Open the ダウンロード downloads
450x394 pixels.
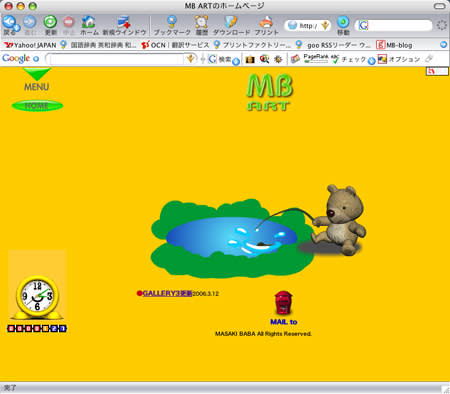click(x=231, y=25)
